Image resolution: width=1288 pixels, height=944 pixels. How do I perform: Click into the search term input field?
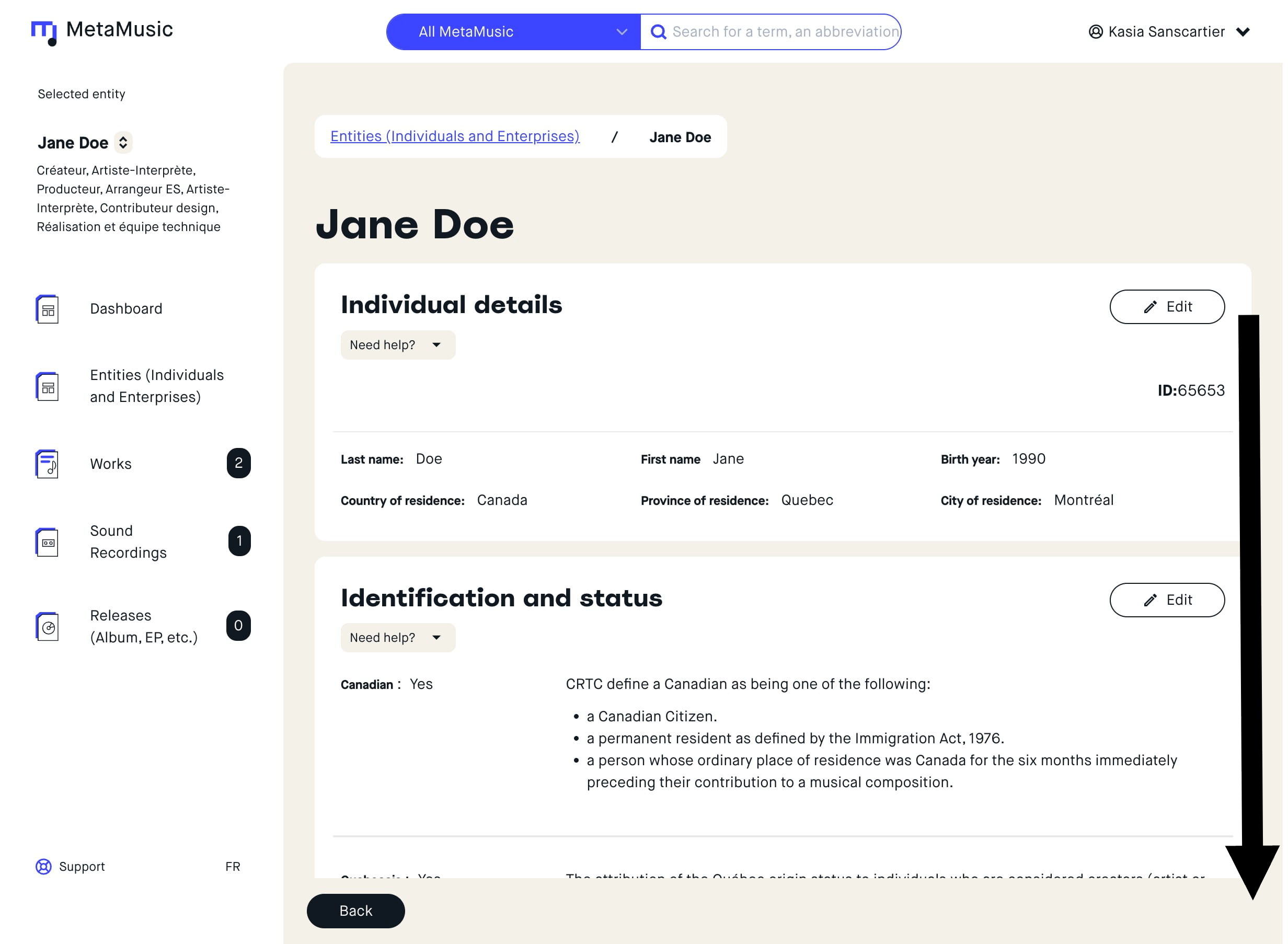[784, 32]
